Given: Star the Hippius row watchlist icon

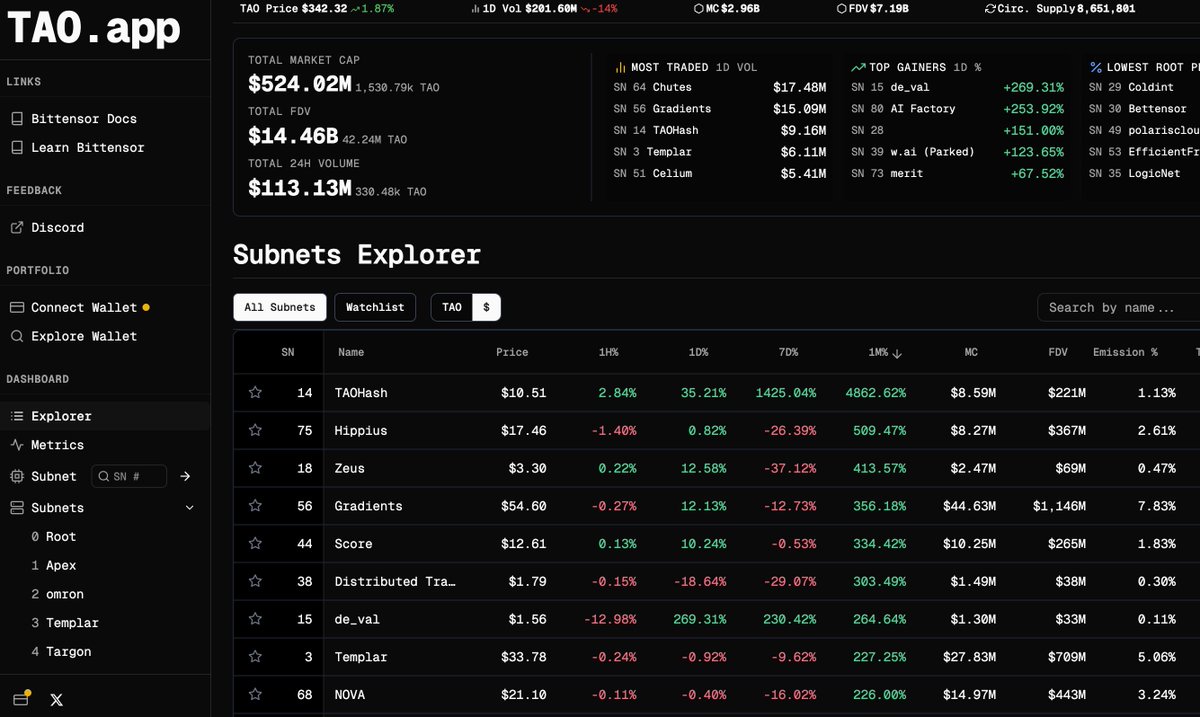Looking at the screenshot, I should point(255,430).
